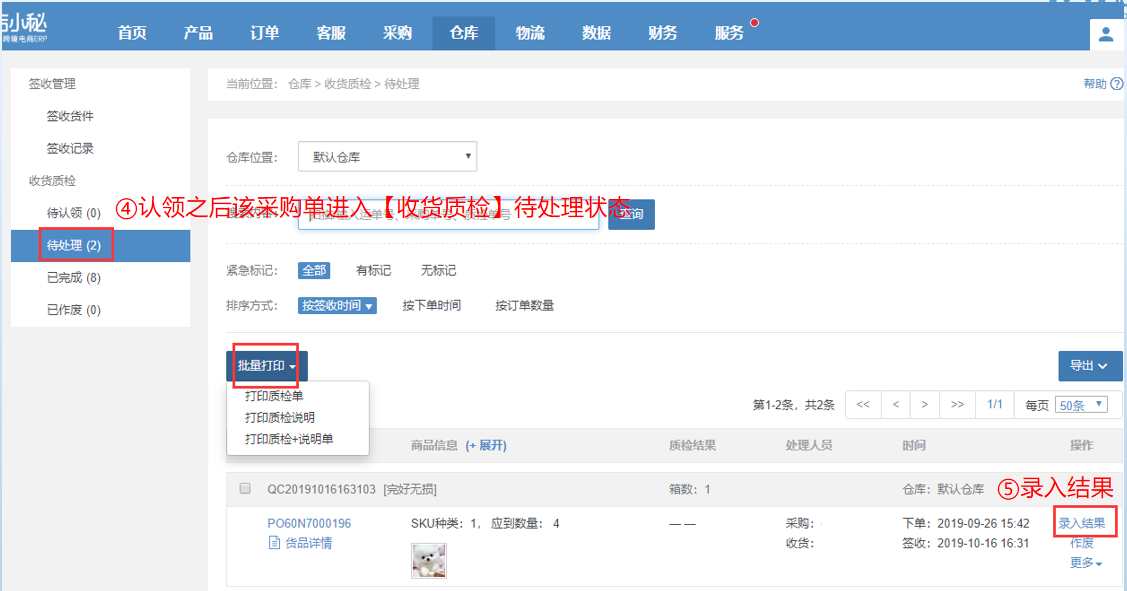Image resolution: width=1127 pixels, height=591 pixels.
Task: Open the 仓库位置 默认仓库 dropdown
Action: click(387, 156)
